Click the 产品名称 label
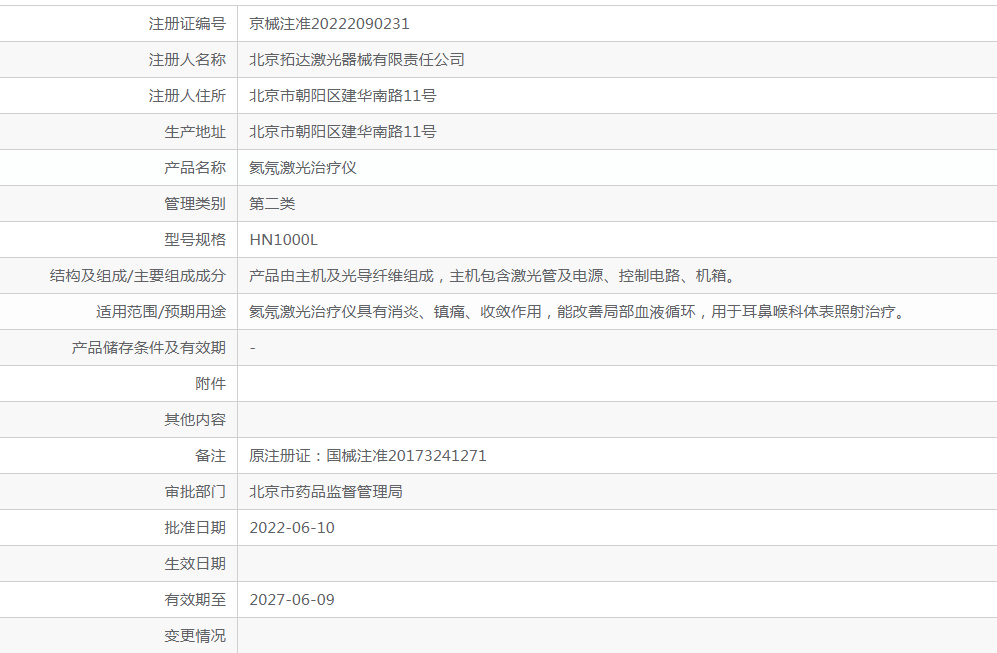997x653 pixels. [195, 168]
